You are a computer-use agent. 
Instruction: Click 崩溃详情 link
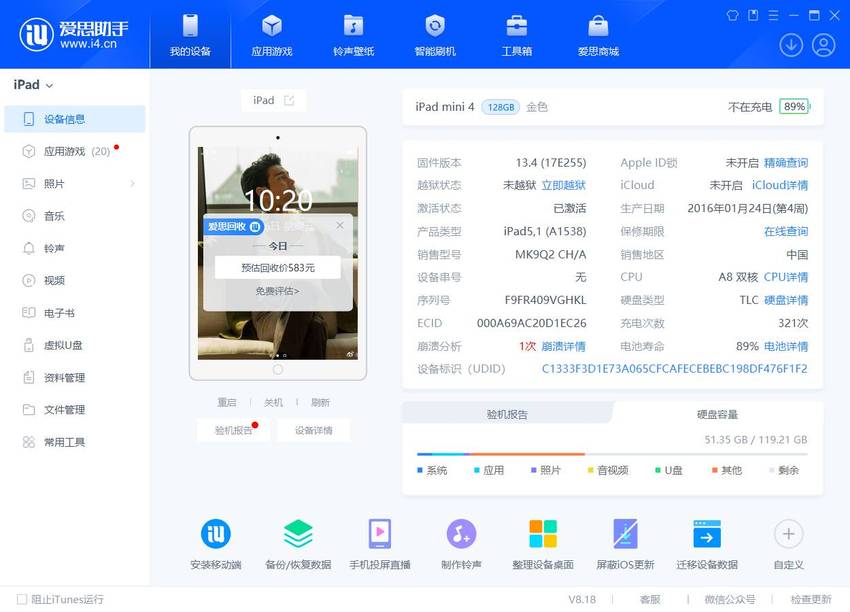click(563, 346)
